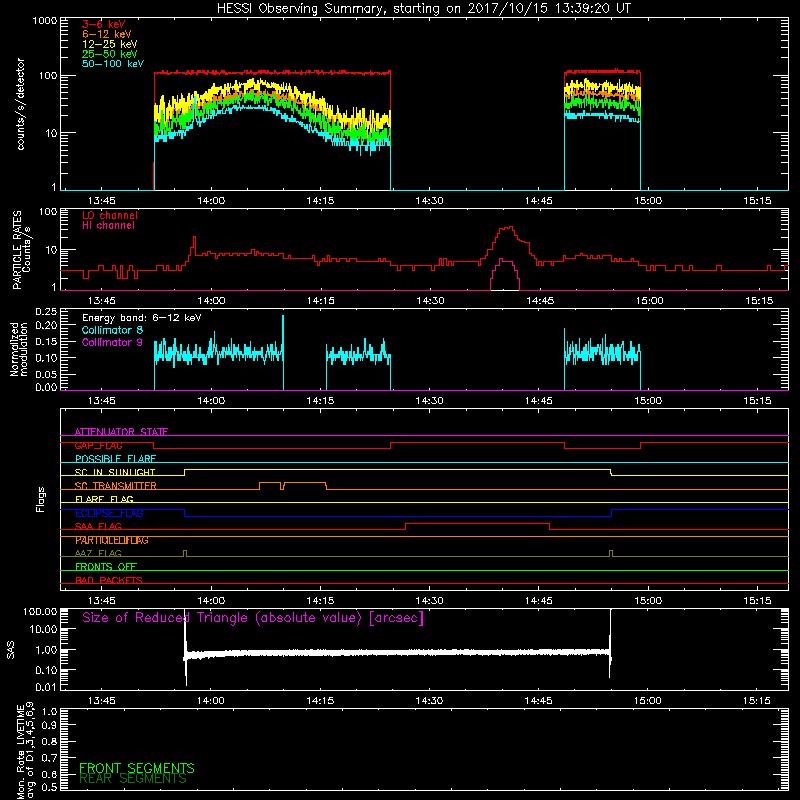Click the HI channel legend label
800x800 pixels.
point(108,226)
